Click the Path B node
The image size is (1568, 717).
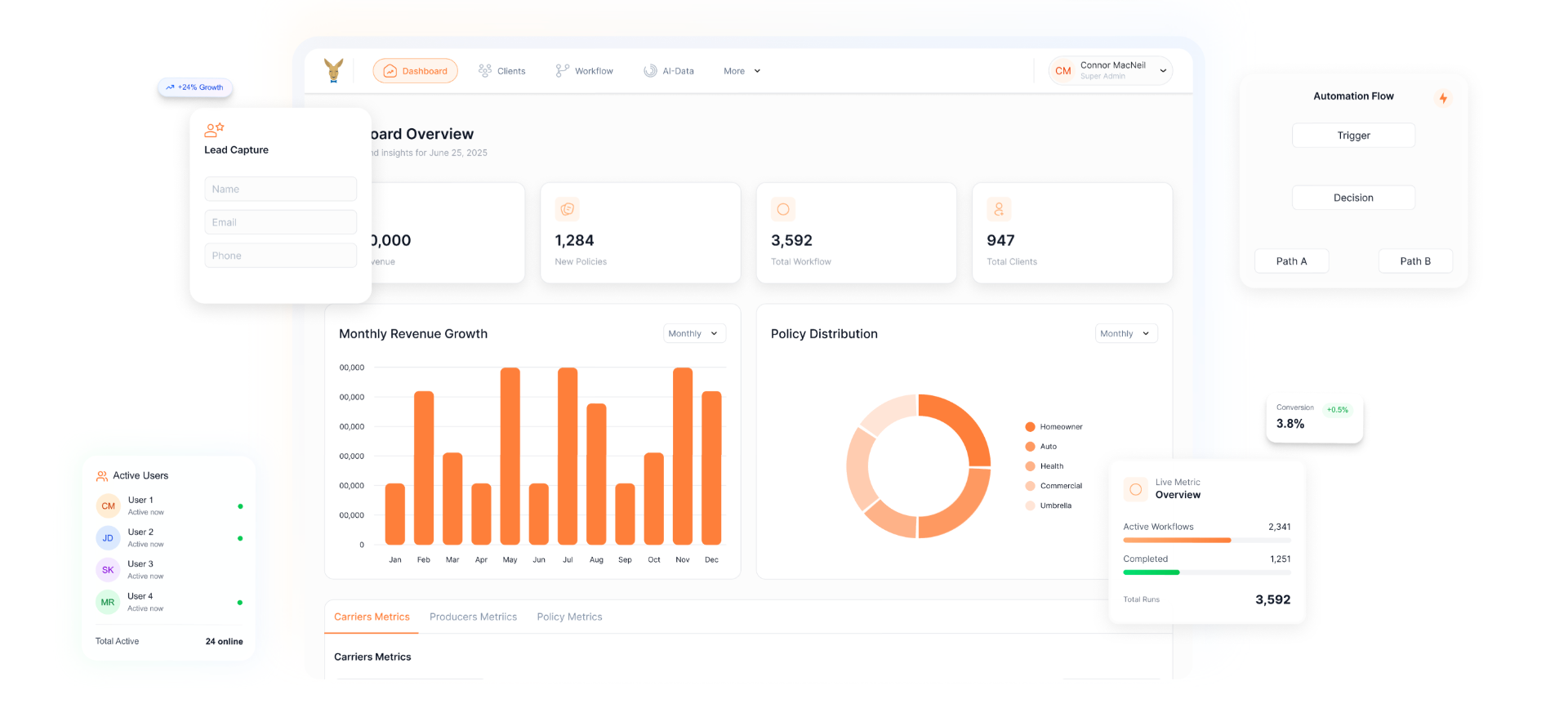point(1415,261)
